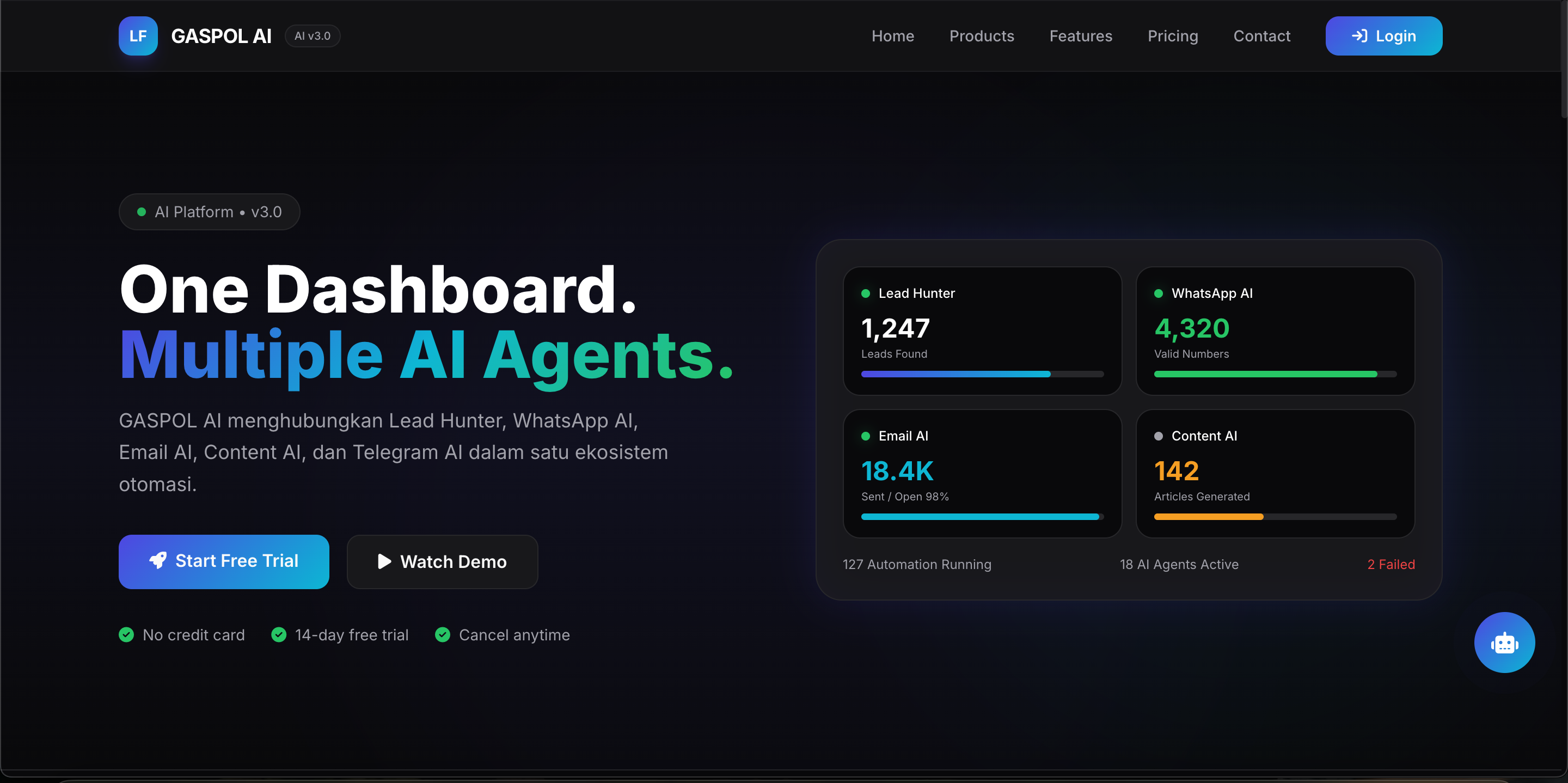Open the Products nav link
Screen dimensions: 1568x783
pyautogui.click(x=982, y=36)
